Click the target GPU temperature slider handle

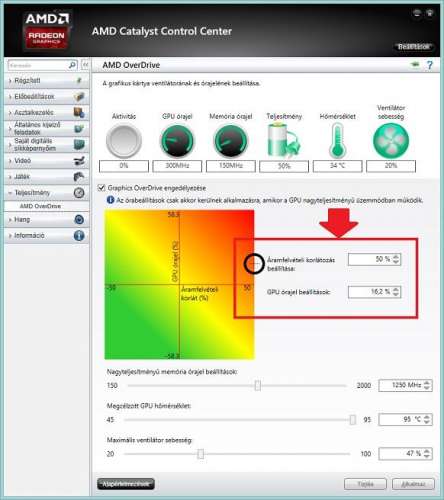(352, 419)
